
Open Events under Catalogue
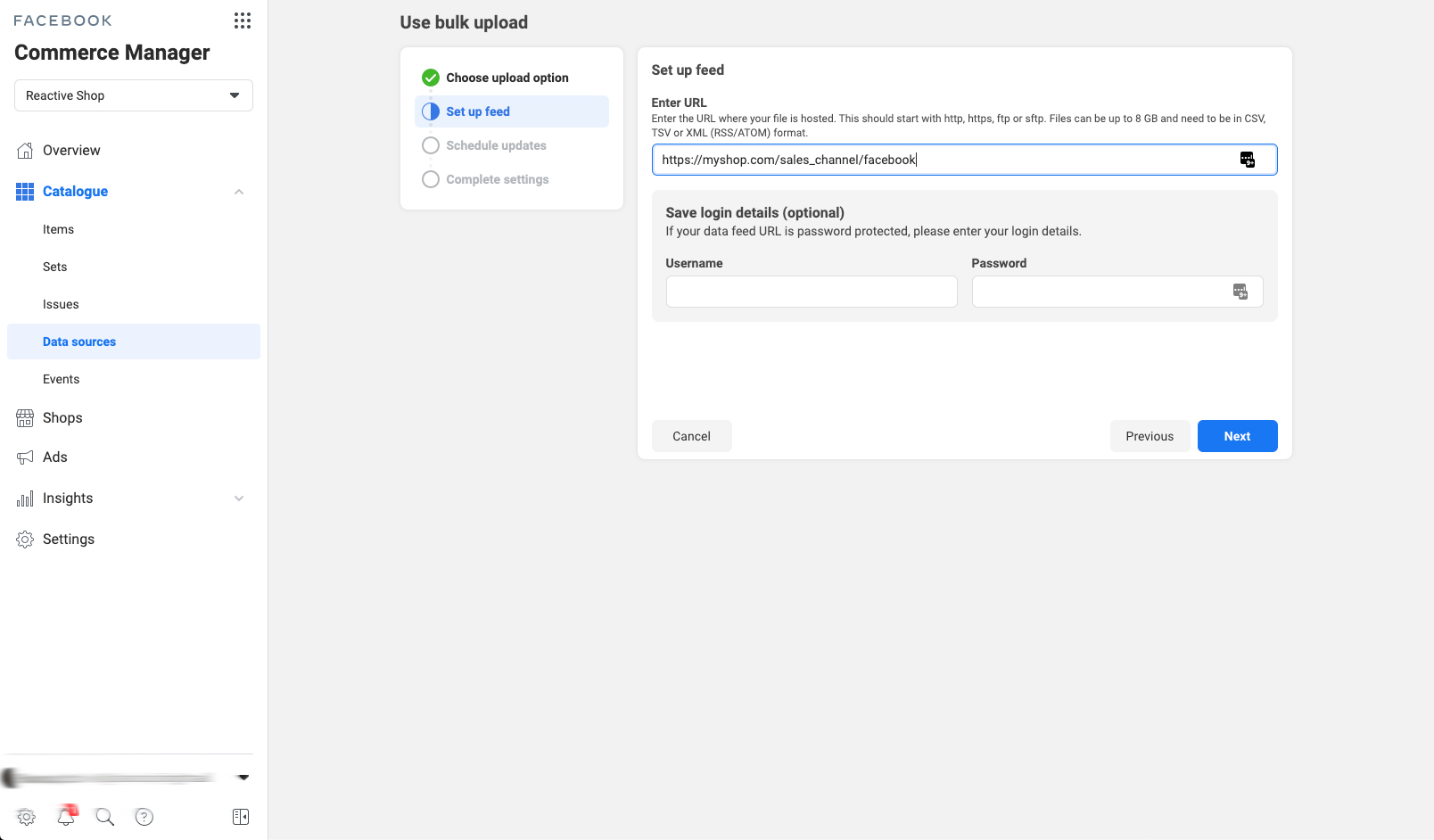pos(61,379)
